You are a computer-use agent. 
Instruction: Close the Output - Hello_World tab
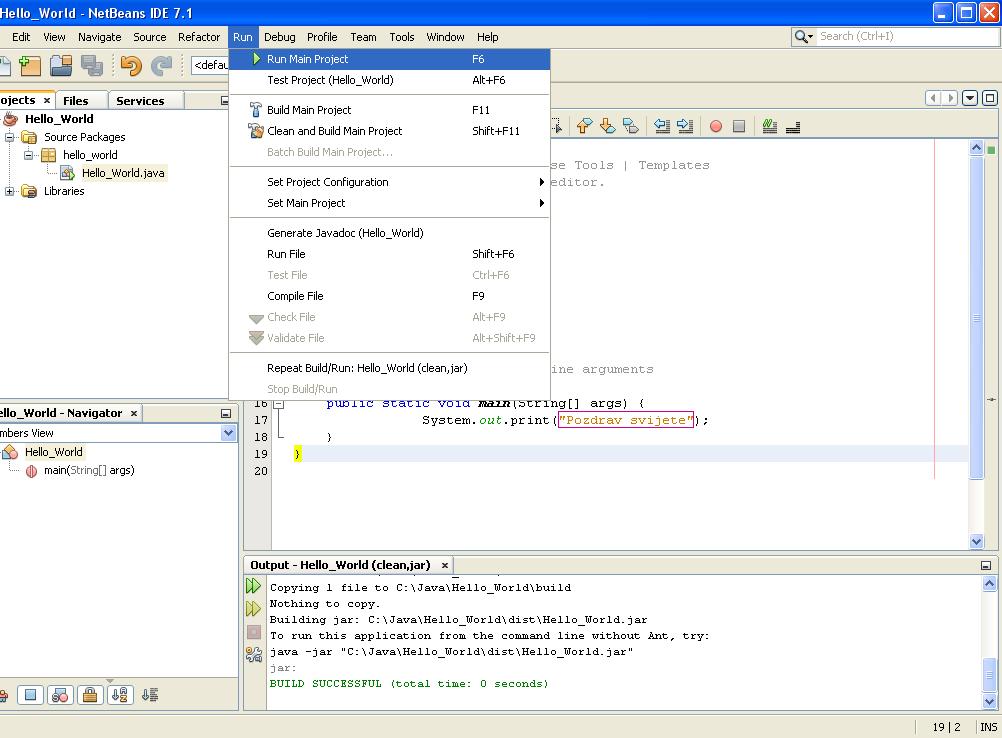coord(444,565)
